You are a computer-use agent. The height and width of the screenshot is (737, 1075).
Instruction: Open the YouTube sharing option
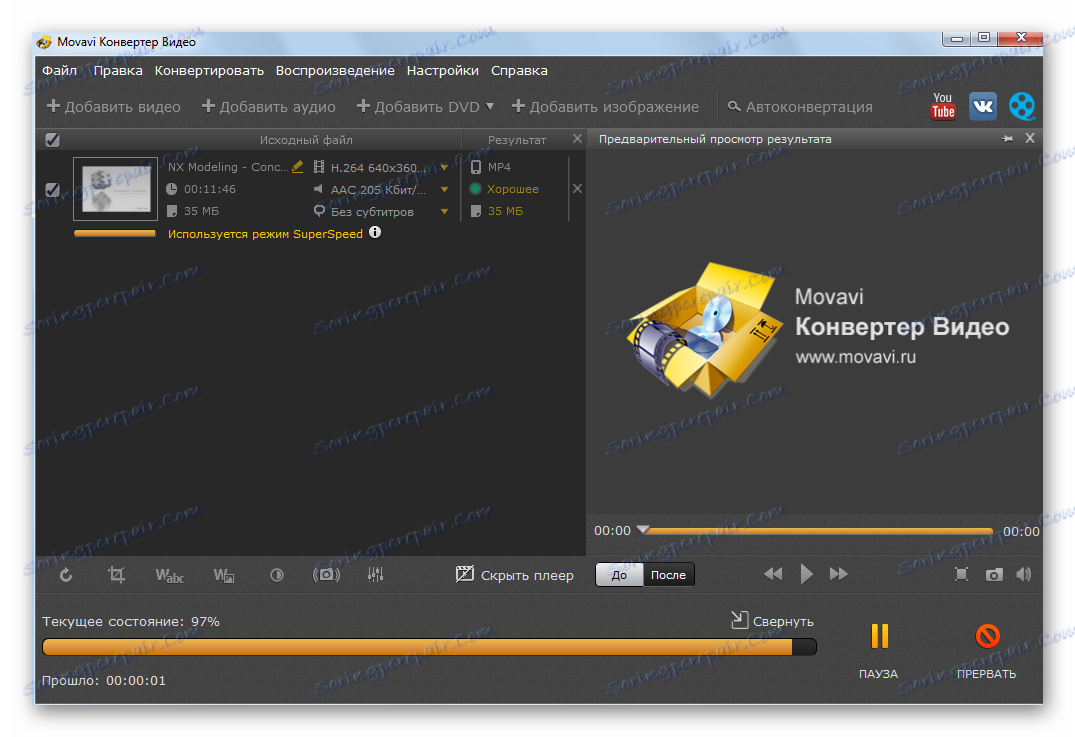[x=941, y=105]
